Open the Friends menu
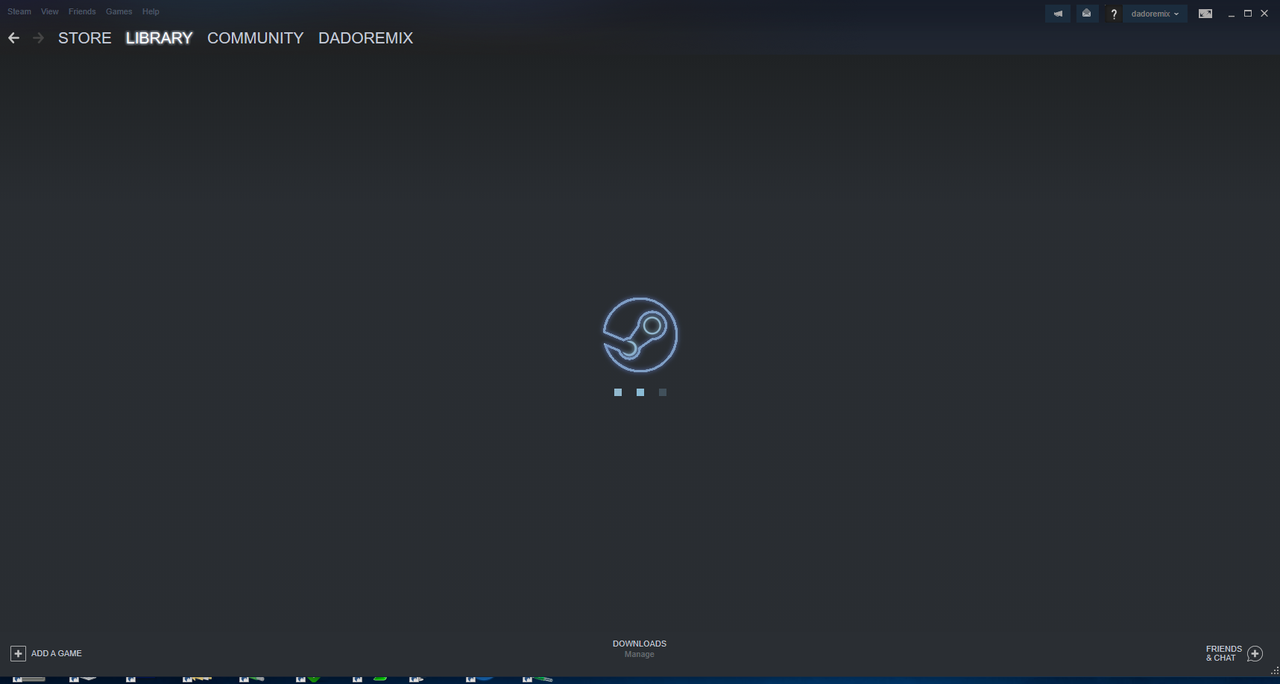Image resolution: width=1280 pixels, height=684 pixels. [82, 12]
